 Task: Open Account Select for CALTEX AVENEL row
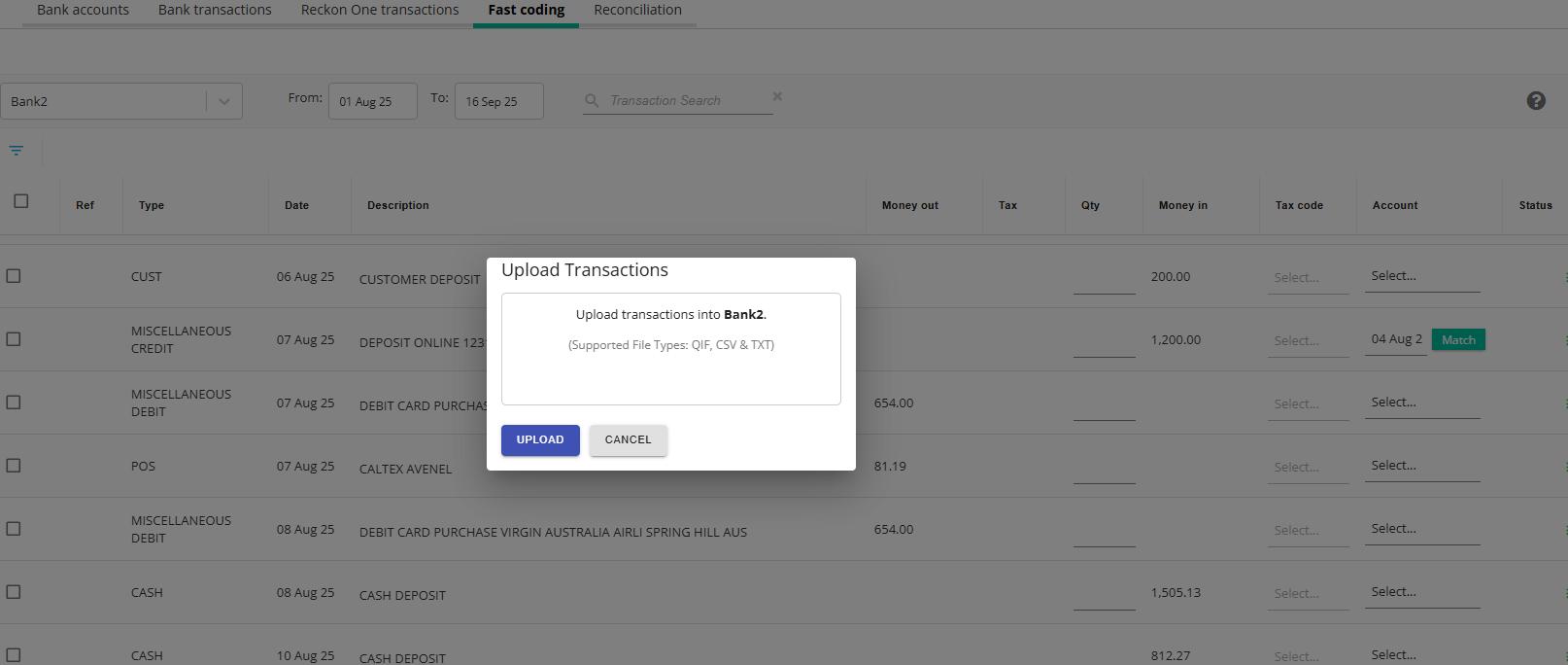click(1422, 466)
